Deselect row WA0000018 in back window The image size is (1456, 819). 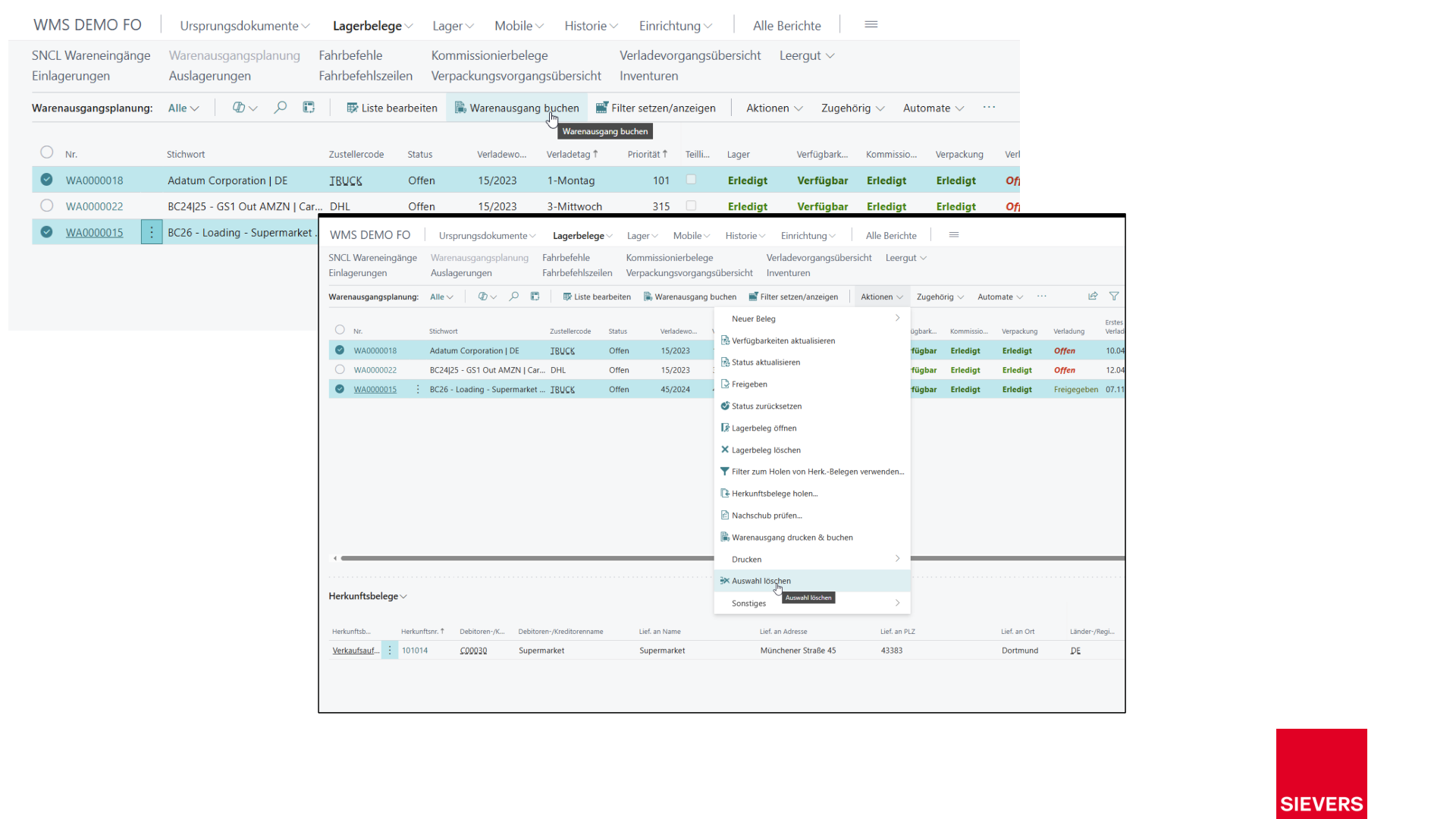(47, 180)
